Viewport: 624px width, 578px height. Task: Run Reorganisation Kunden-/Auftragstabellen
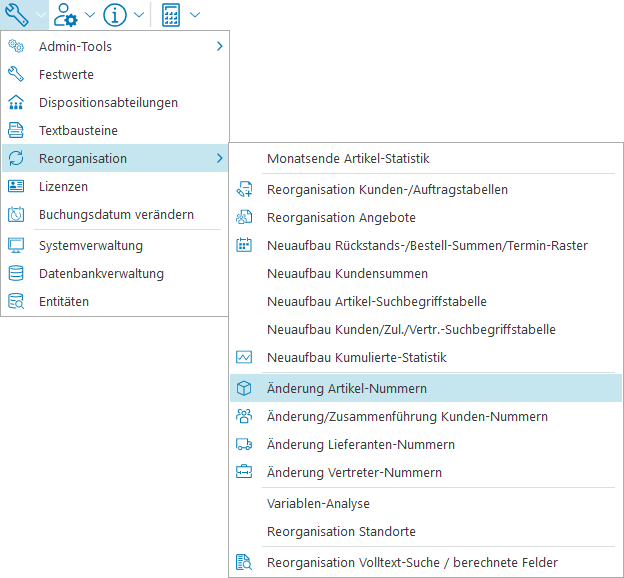point(387,189)
